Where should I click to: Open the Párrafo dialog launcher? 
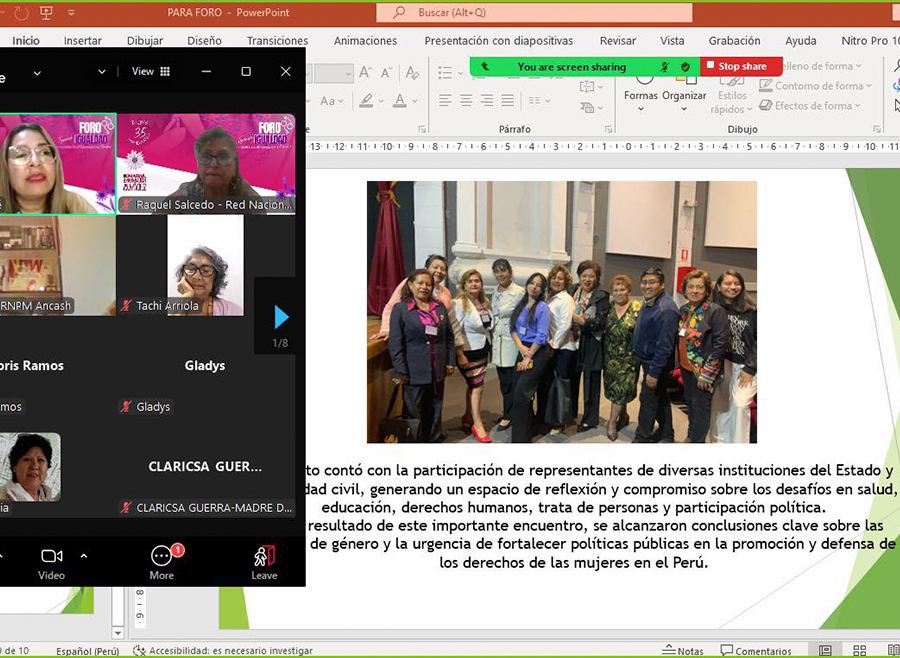tap(608, 129)
